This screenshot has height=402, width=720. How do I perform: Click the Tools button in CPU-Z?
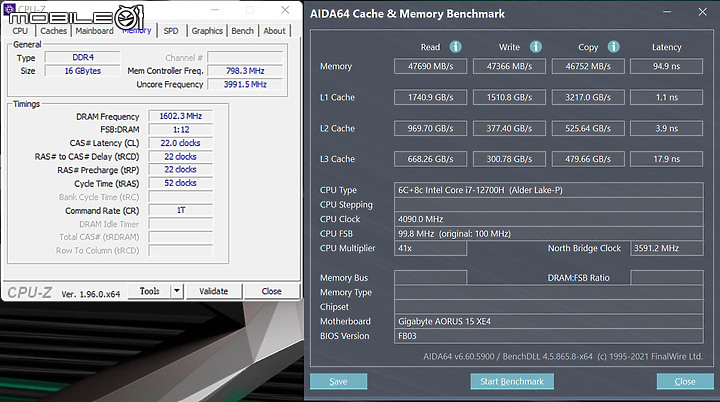tap(149, 291)
